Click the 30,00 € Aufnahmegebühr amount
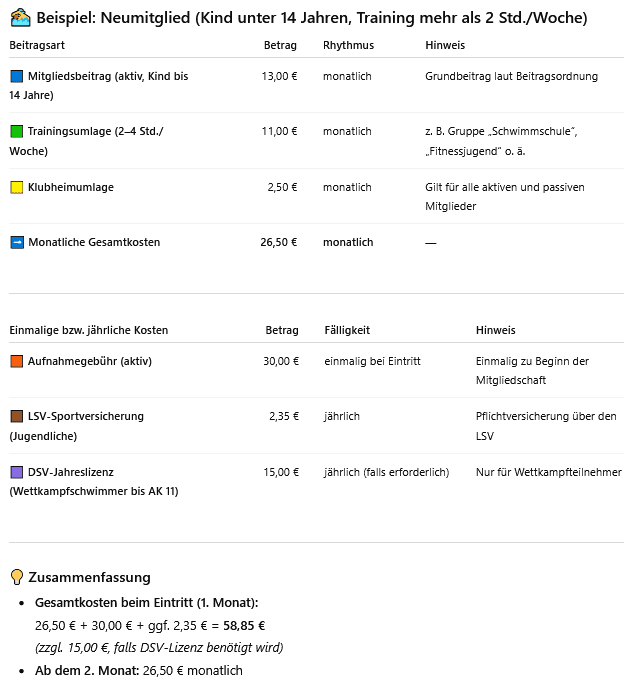This screenshot has height=687, width=625. [281, 361]
